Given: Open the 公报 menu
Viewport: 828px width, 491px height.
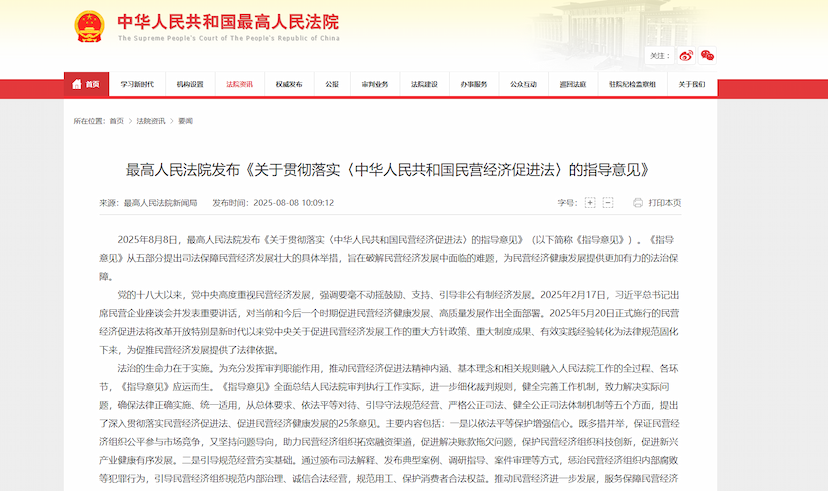Looking at the screenshot, I should click(x=332, y=84).
